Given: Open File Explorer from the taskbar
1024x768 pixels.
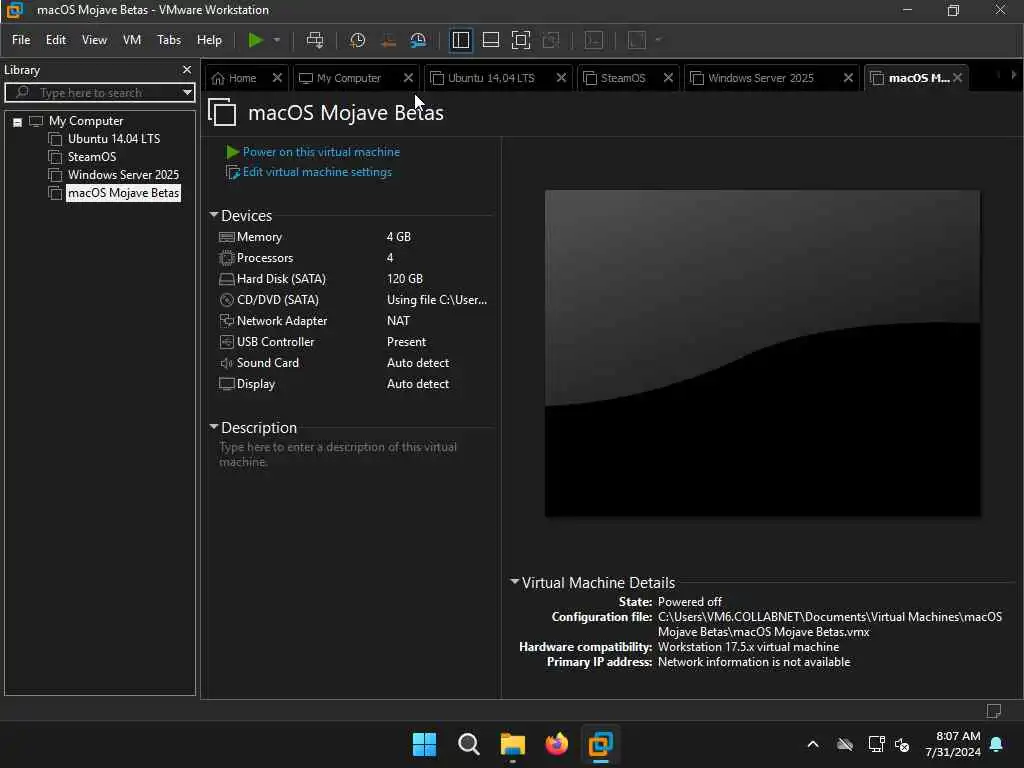Looking at the screenshot, I should (x=513, y=744).
